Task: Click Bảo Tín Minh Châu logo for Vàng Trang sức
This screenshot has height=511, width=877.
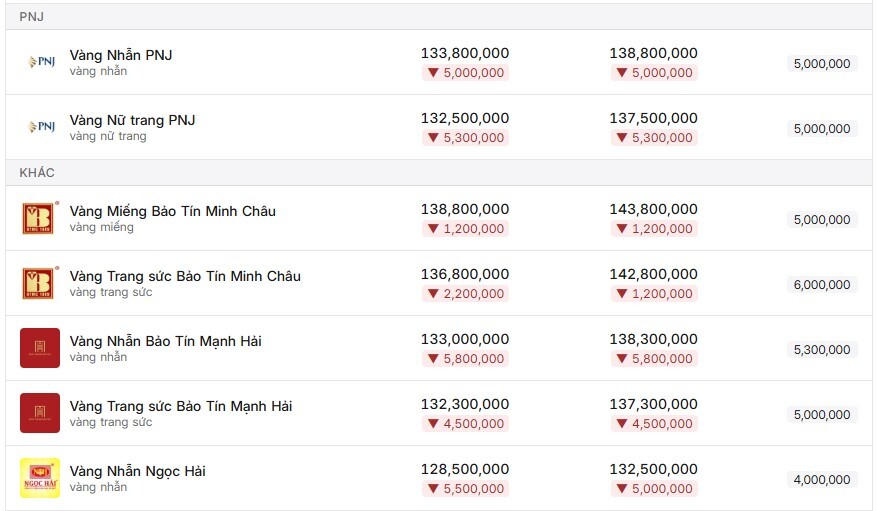Action: point(39,282)
